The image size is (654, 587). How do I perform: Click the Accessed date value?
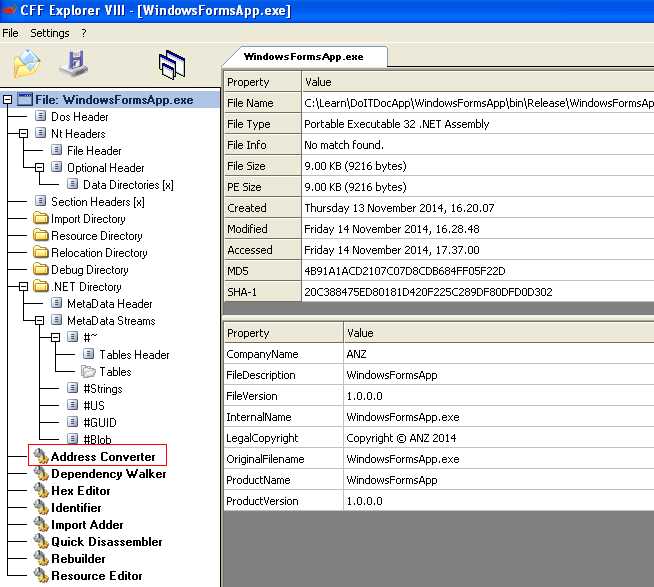[478, 250]
